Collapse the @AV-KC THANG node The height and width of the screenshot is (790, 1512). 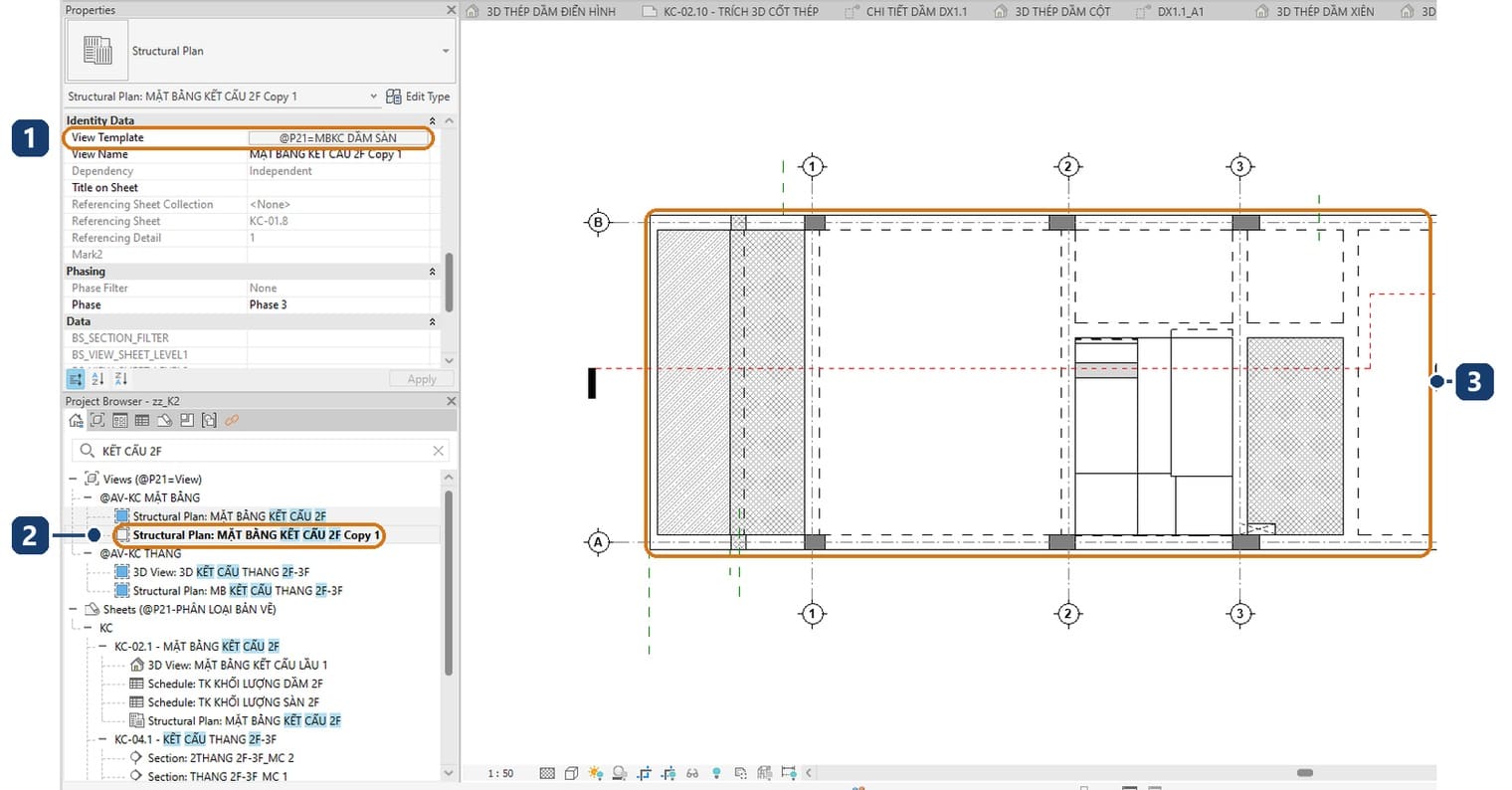[88, 553]
